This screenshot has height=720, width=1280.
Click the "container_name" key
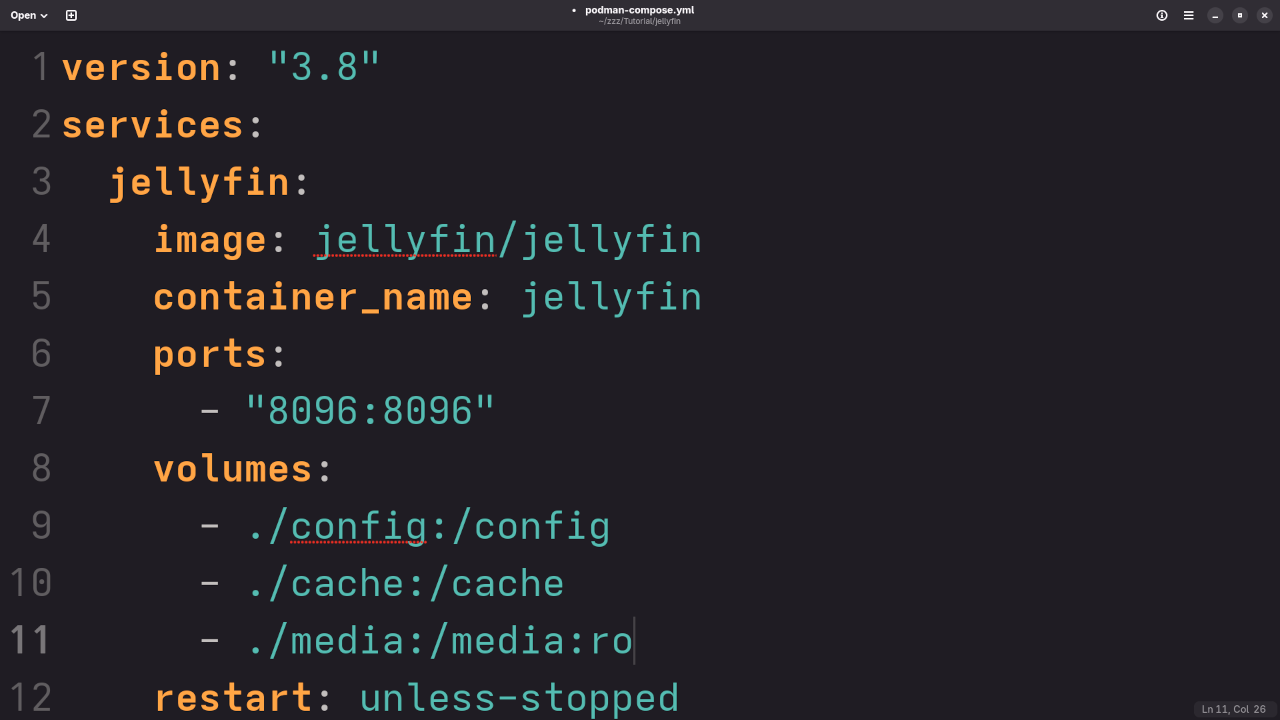click(x=313, y=297)
